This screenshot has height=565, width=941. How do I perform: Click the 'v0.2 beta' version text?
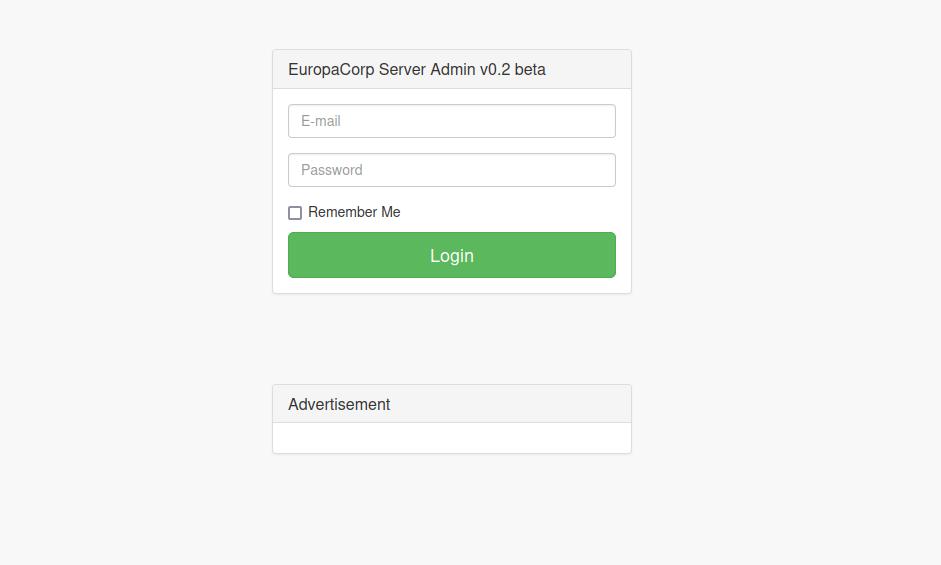[513, 70]
